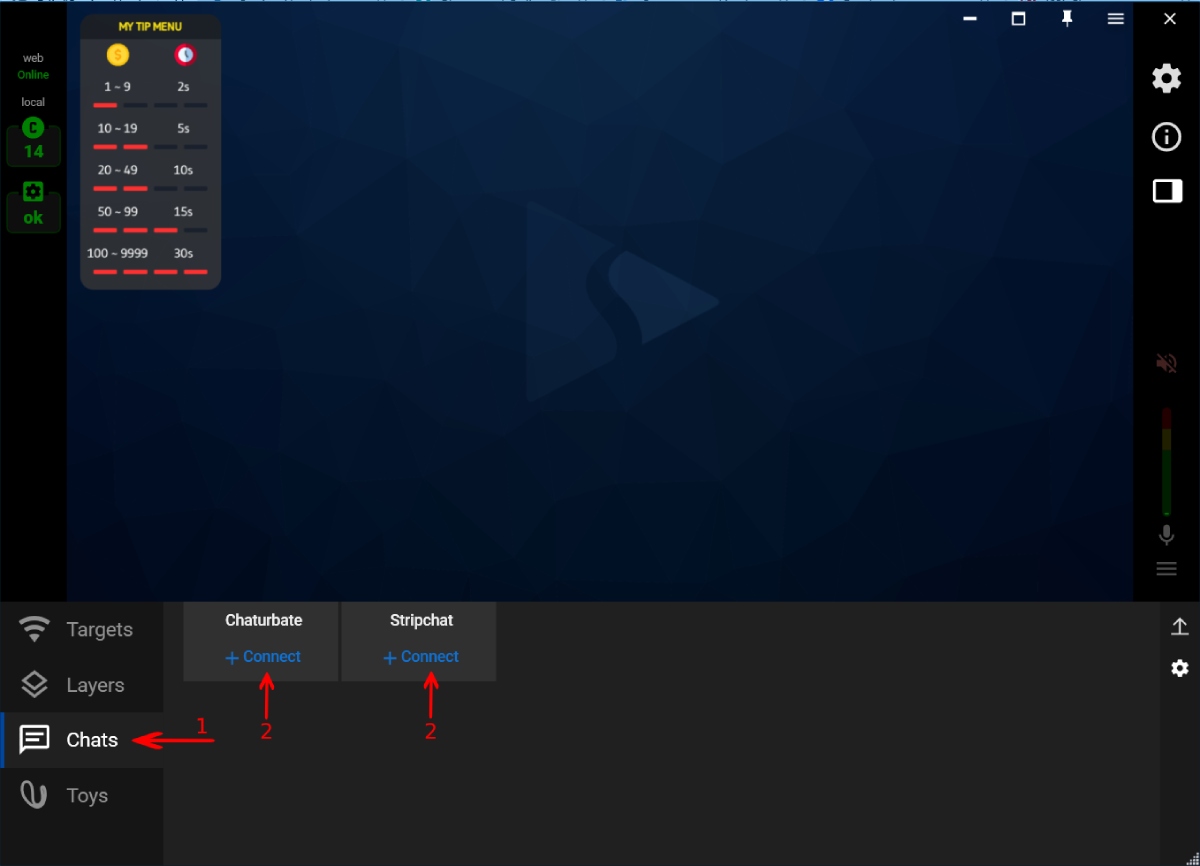
Task: Click the audio volume level meter
Action: click(1166, 461)
